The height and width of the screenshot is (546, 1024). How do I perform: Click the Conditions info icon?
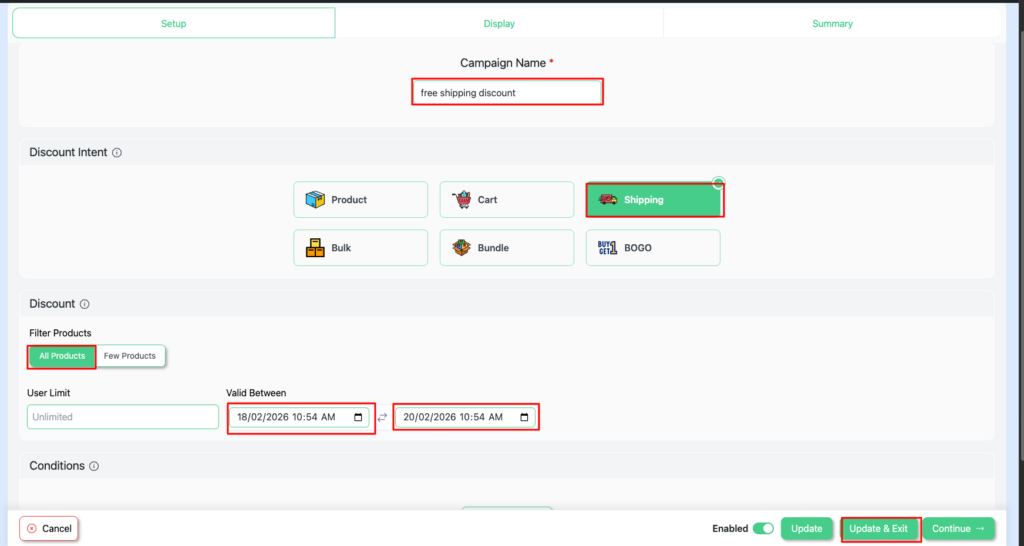pyautogui.click(x=94, y=466)
